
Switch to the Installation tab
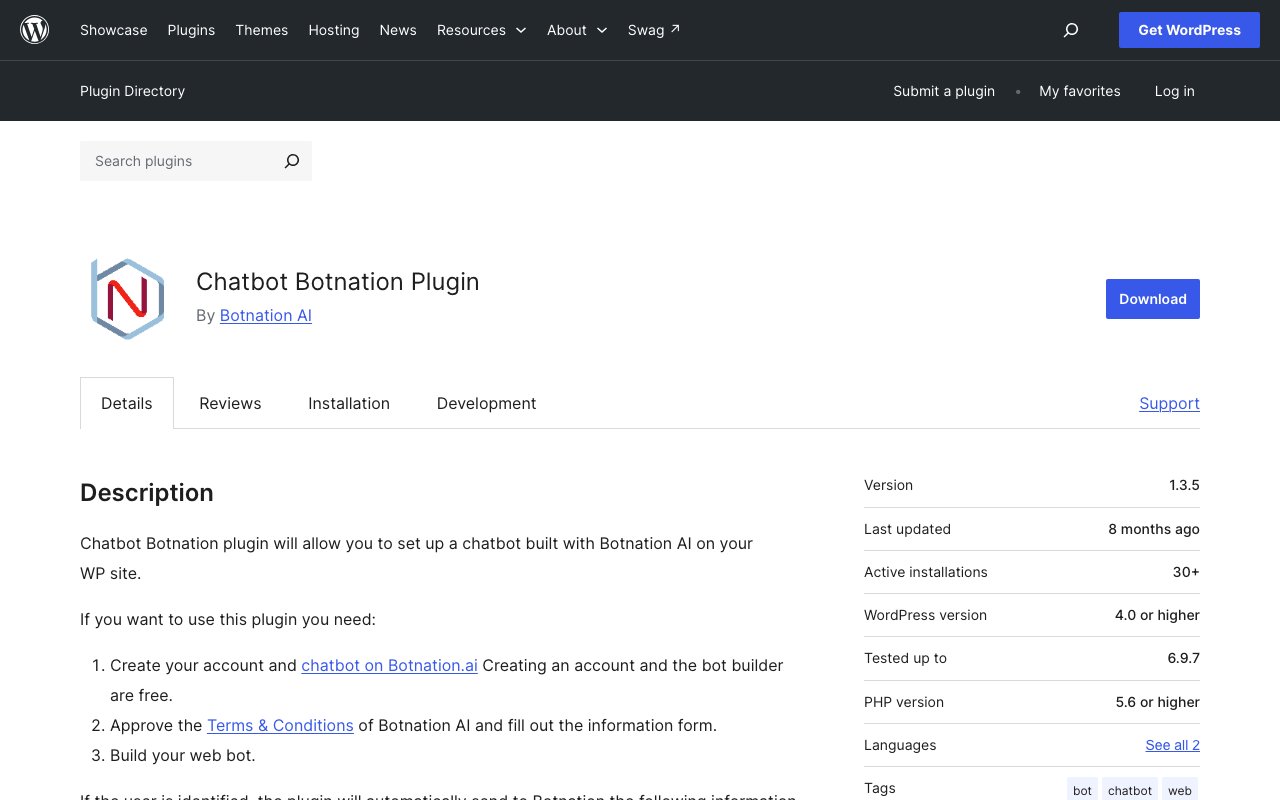point(349,403)
